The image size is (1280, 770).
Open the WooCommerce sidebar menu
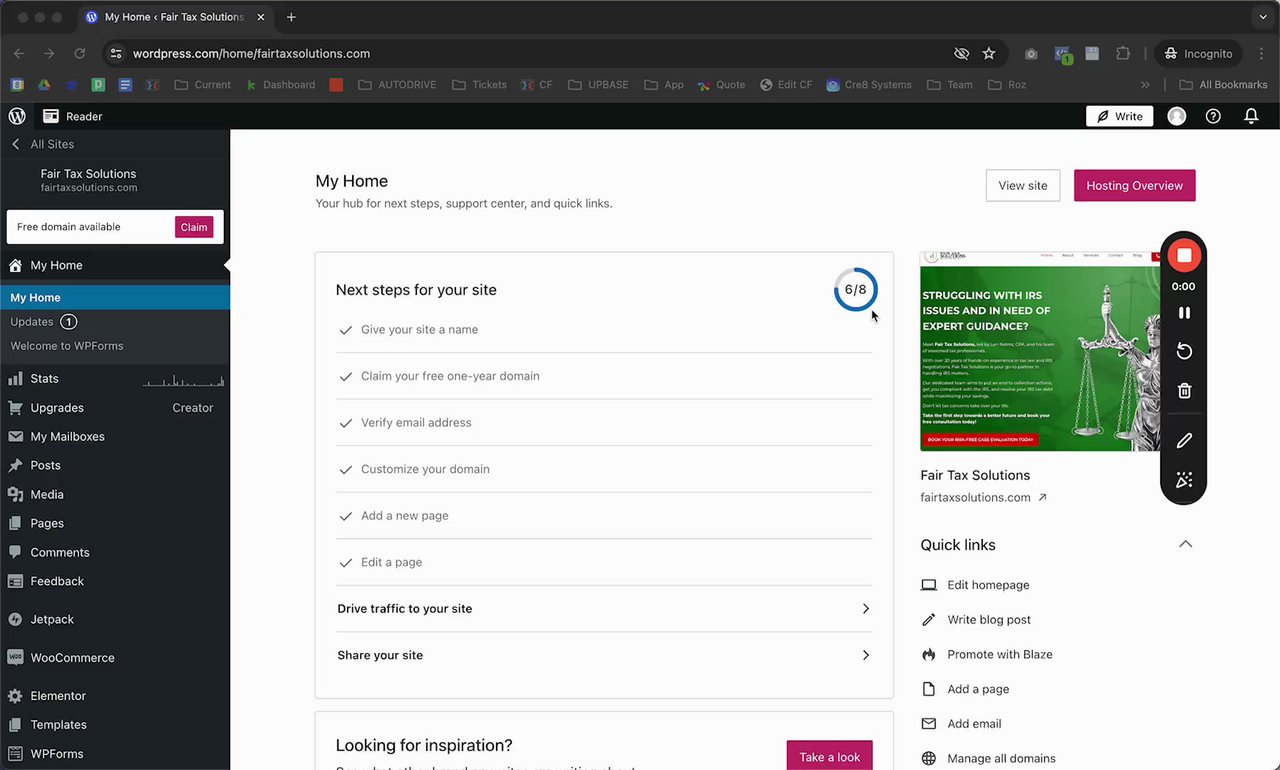[x=72, y=658]
